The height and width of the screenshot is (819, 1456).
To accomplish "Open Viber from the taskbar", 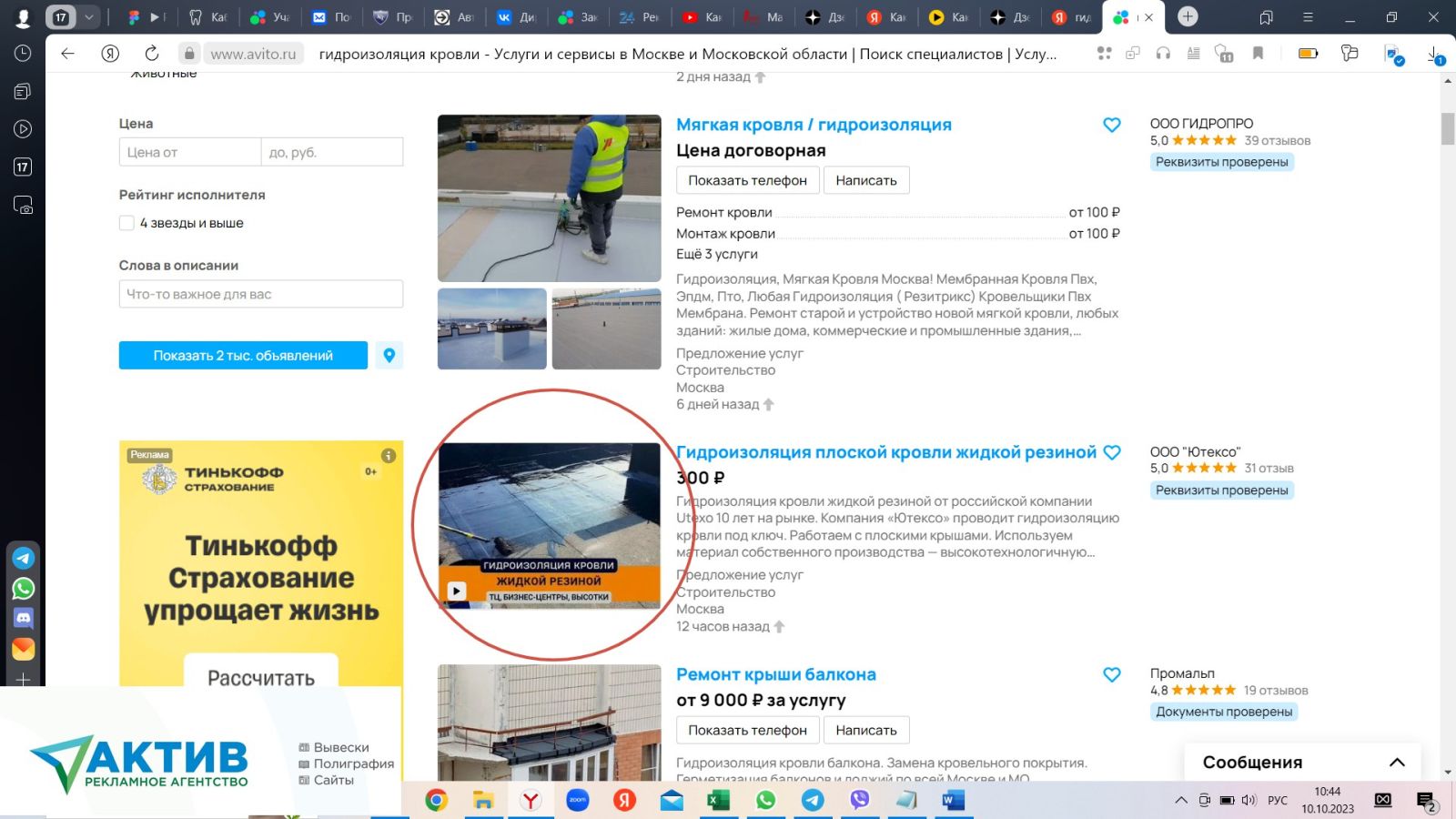I will (x=859, y=800).
